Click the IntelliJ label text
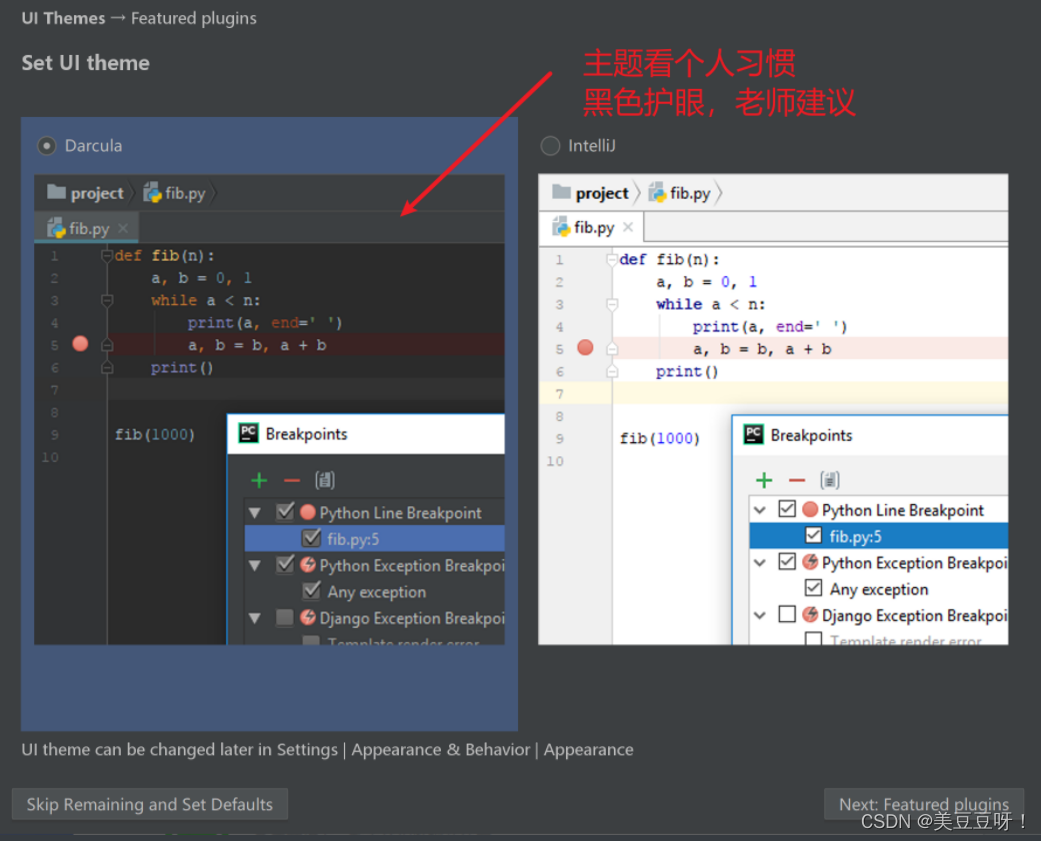The height and width of the screenshot is (841, 1041). [x=592, y=145]
